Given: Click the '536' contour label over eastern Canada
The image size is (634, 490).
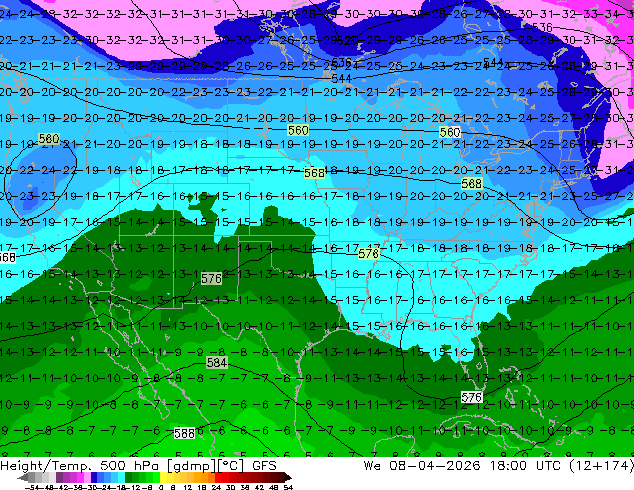Looking at the screenshot, I should (x=542, y=27).
